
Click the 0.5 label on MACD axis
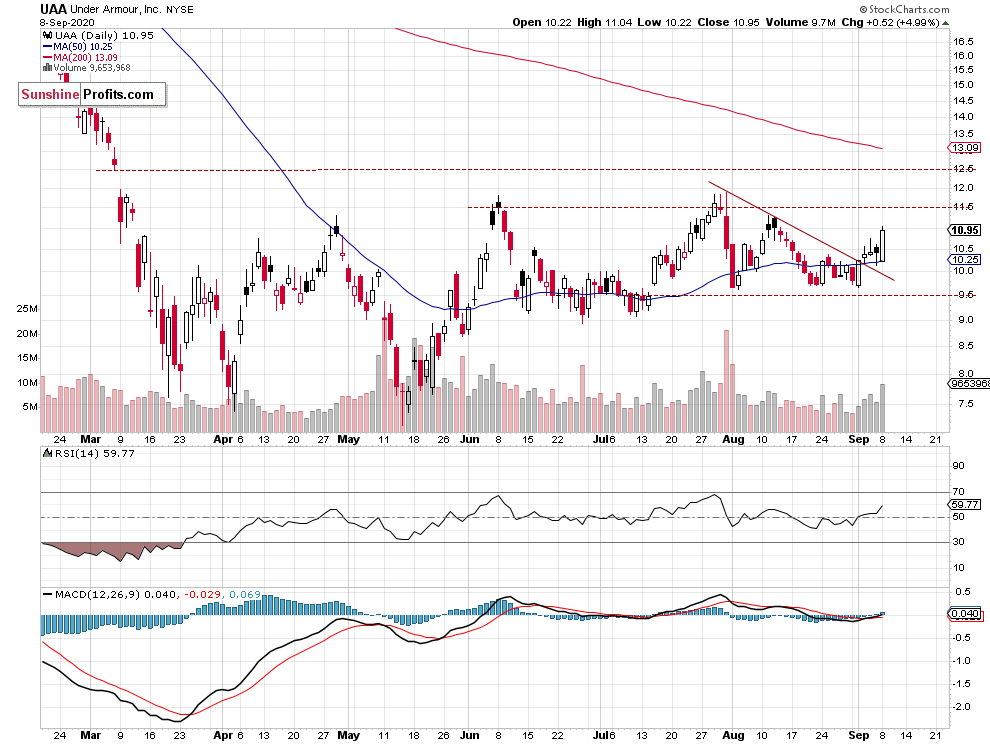(x=963, y=592)
